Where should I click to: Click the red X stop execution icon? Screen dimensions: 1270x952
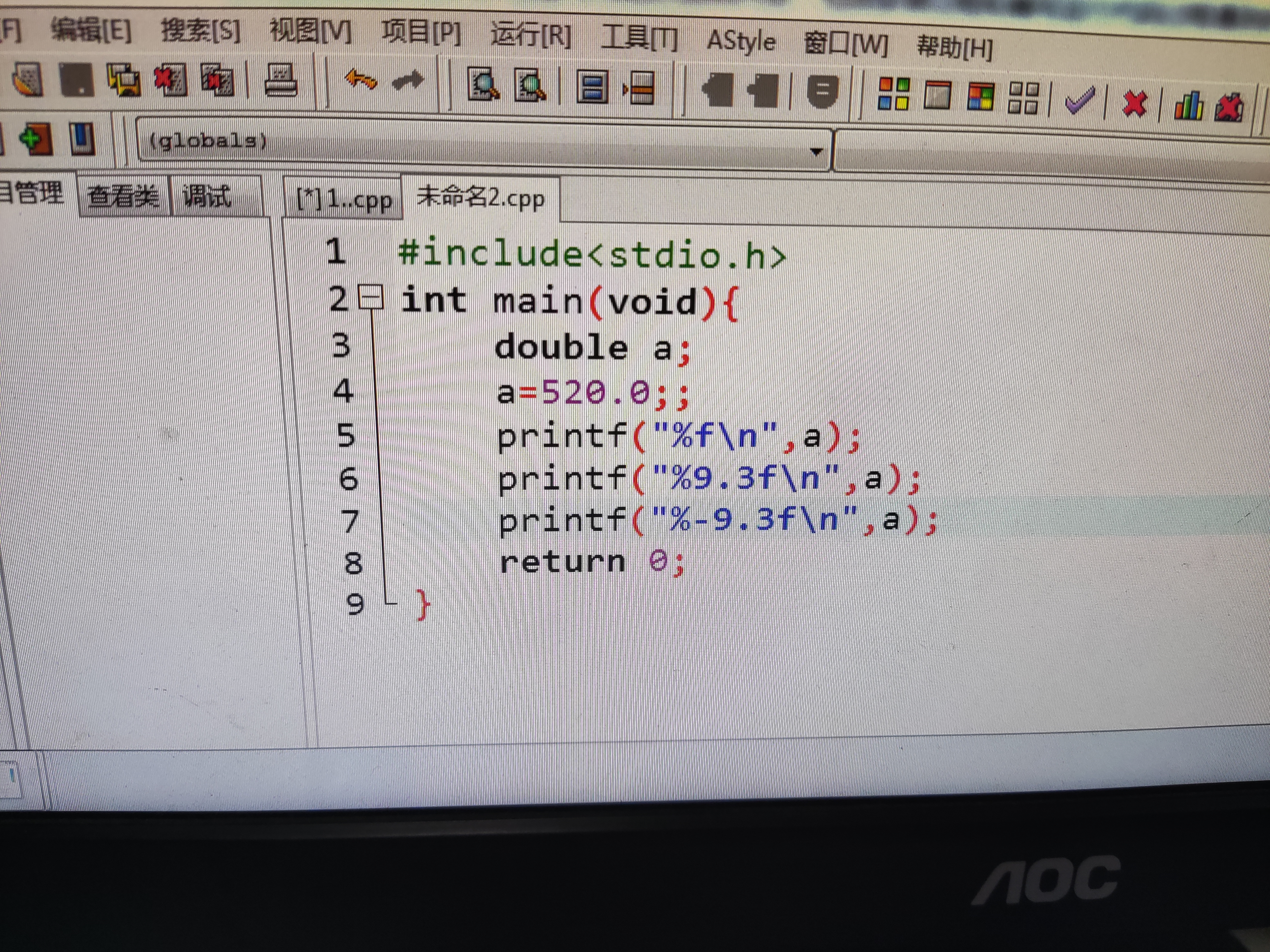pos(1134,103)
